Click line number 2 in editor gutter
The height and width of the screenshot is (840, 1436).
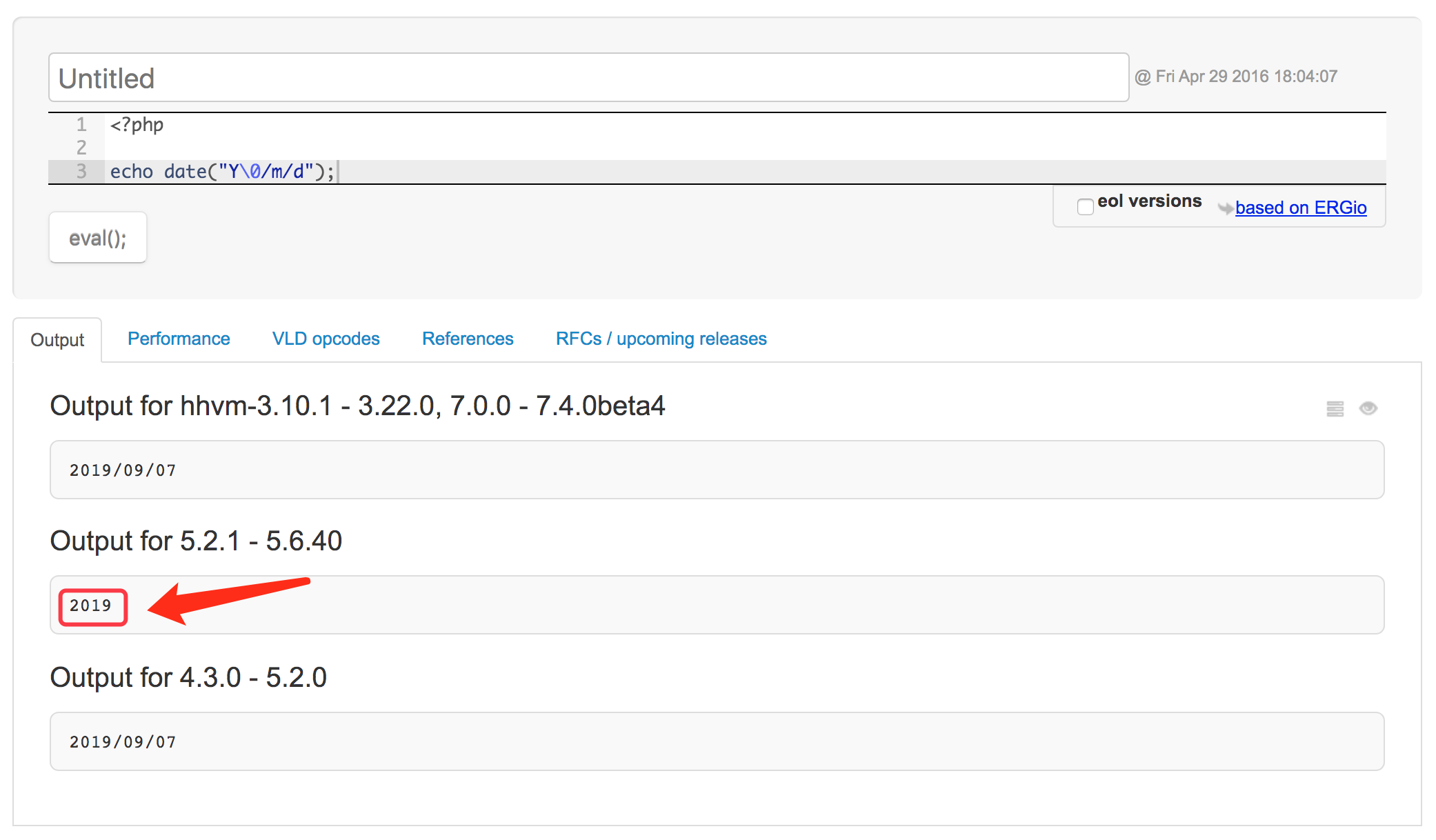click(x=81, y=148)
